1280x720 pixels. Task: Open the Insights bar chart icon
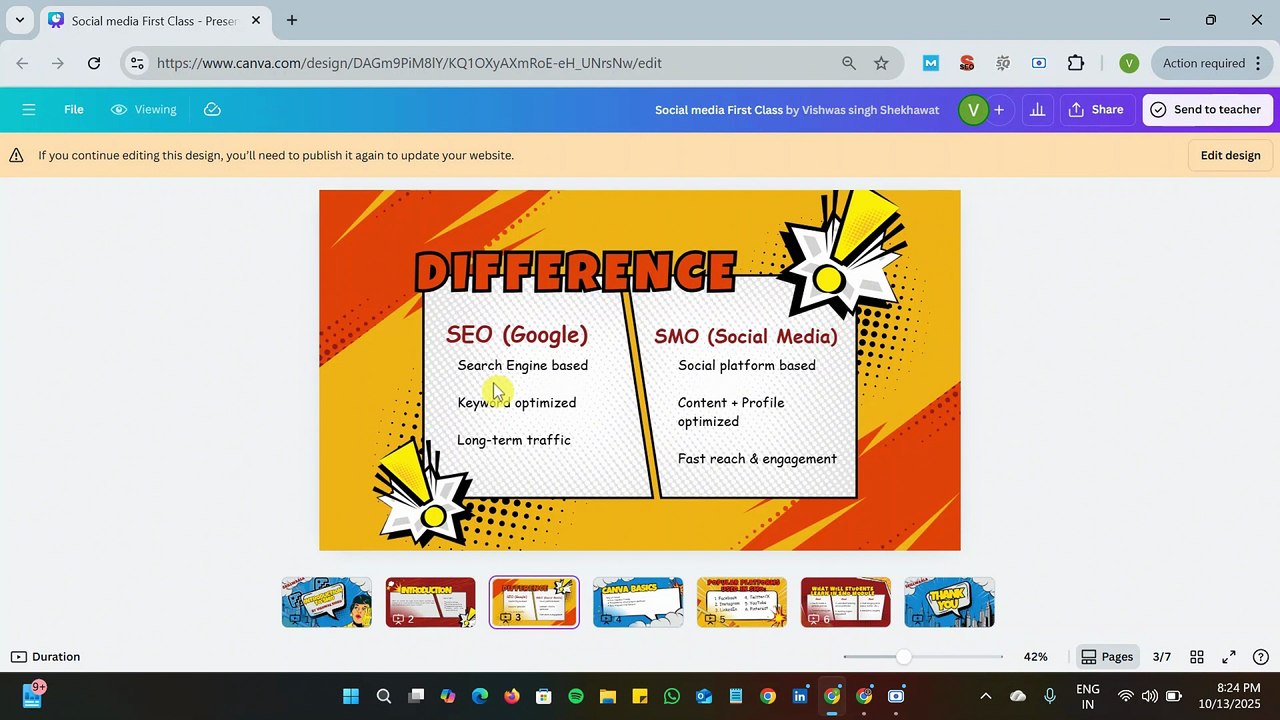click(x=1037, y=110)
